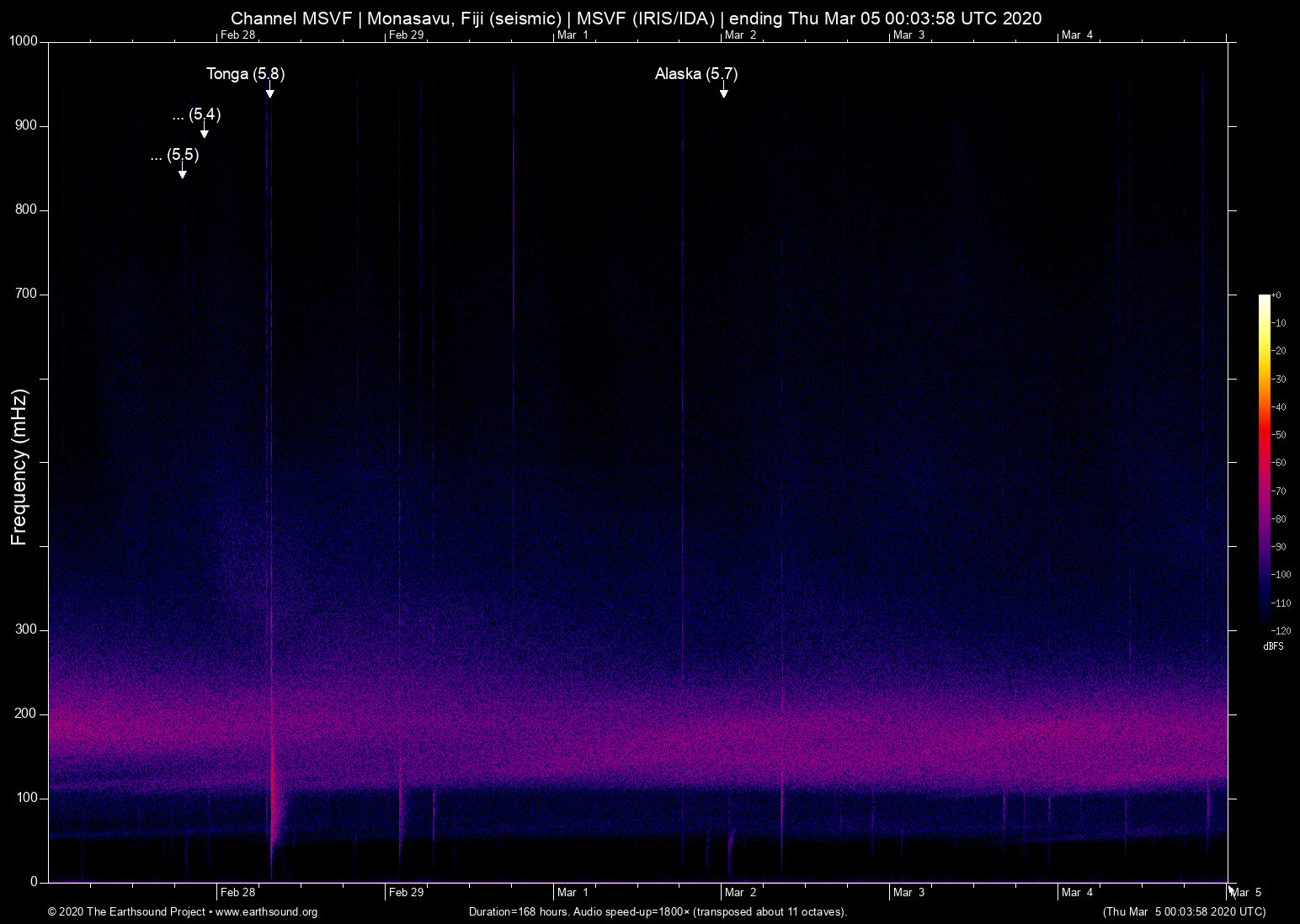Click the Frequency (mHz) axis label
Image resolution: width=1300 pixels, height=924 pixels.
tap(19, 467)
